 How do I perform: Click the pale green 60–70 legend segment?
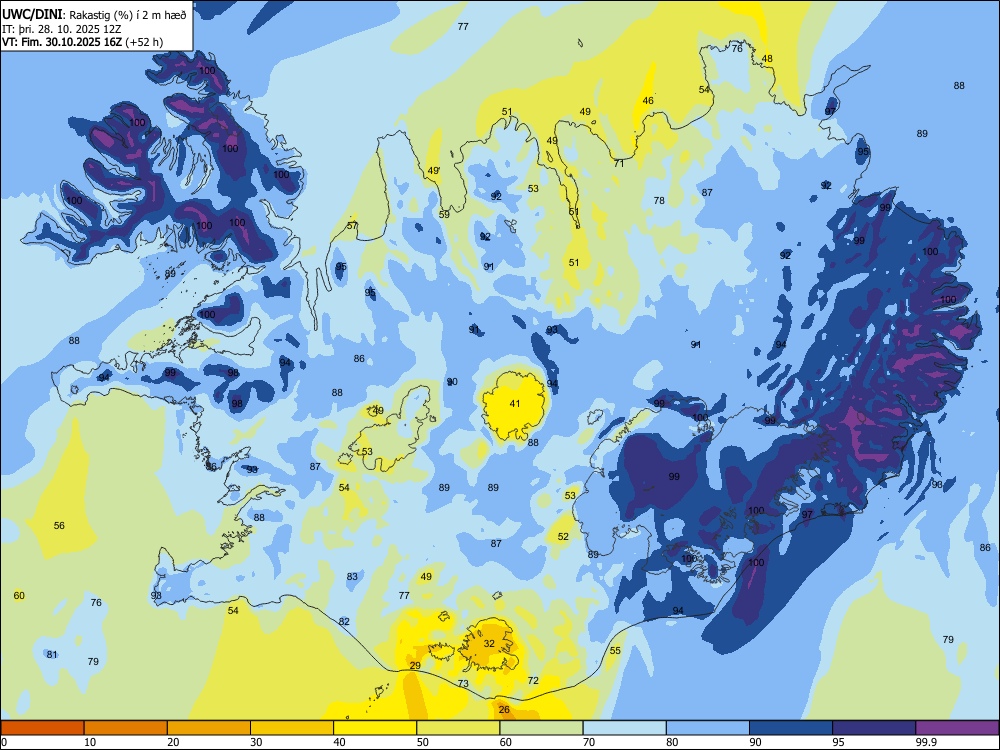pyautogui.click(x=541, y=728)
